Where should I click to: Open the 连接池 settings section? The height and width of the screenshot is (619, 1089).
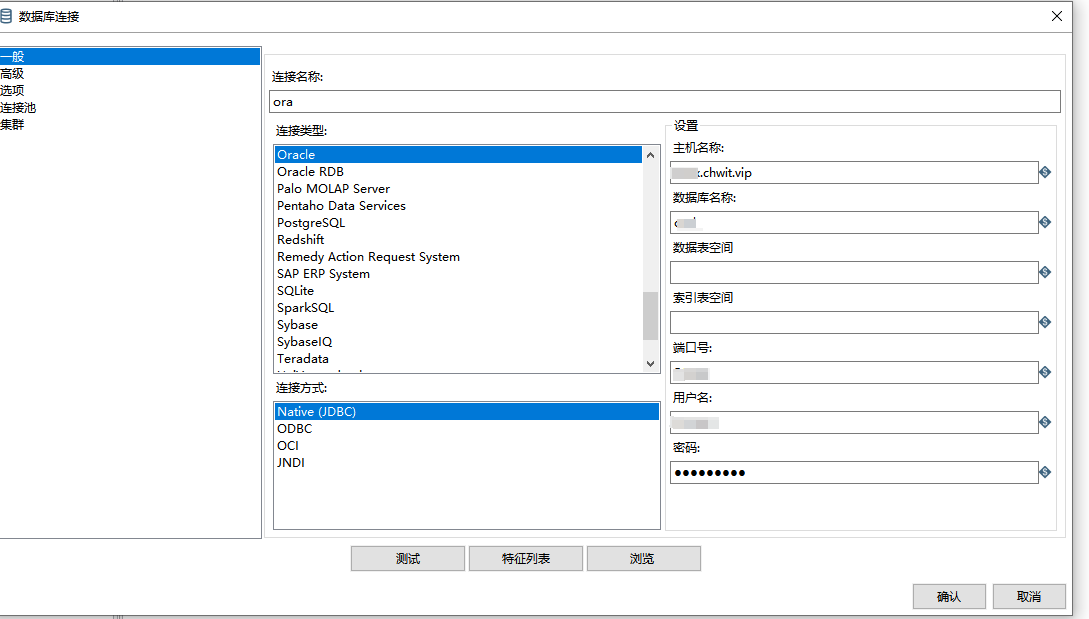pyautogui.click(x=18, y=108)
